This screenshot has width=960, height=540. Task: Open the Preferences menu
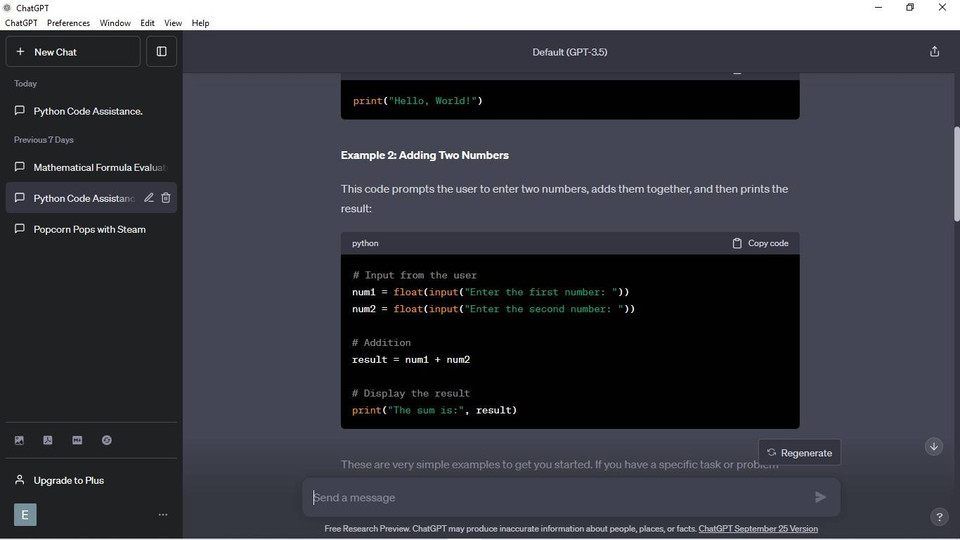coord(68,23)
